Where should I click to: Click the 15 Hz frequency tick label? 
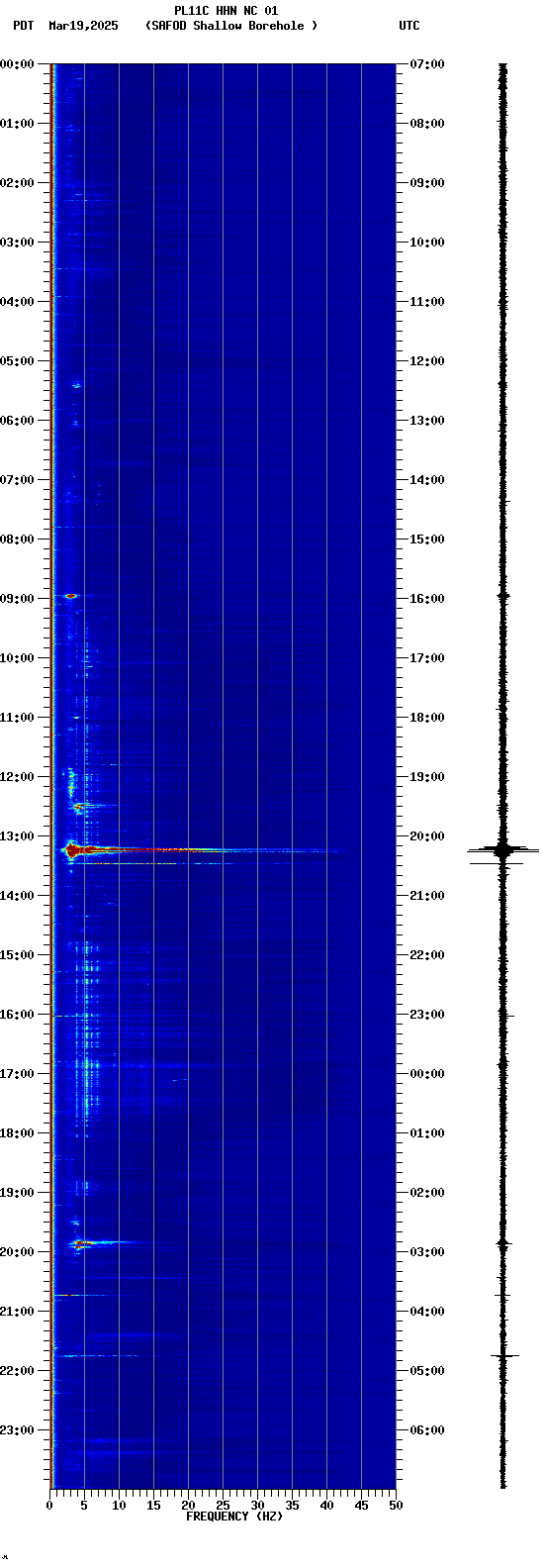pos(153,1506)
